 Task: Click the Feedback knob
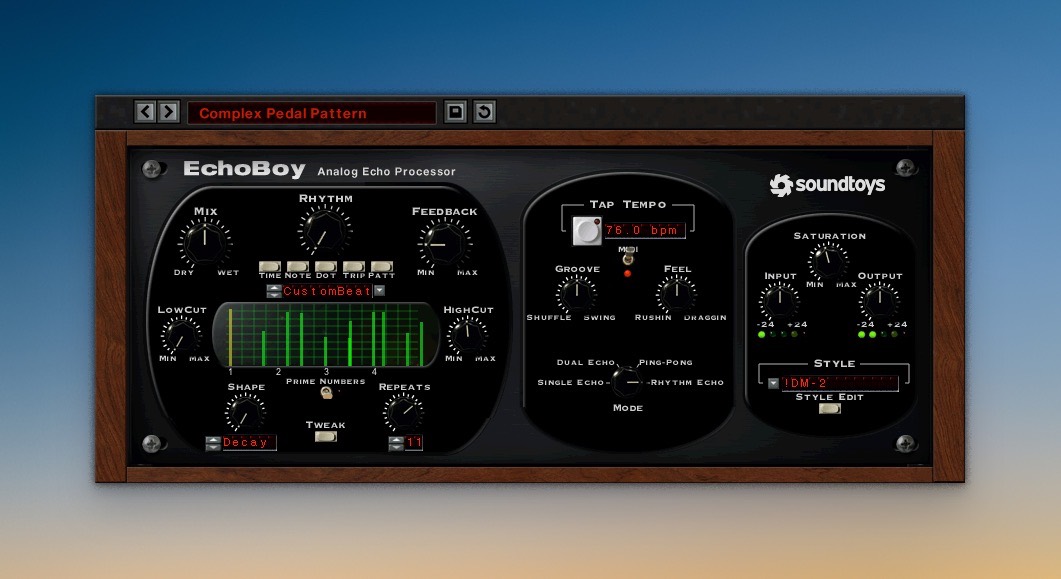pyautogui.click(x=444, y=243)
